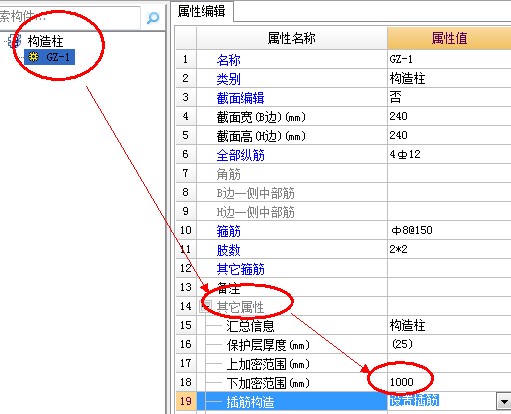Click the 属性值 column header
The height and width of the screenshot is (414, 511).
pos(449,38)
